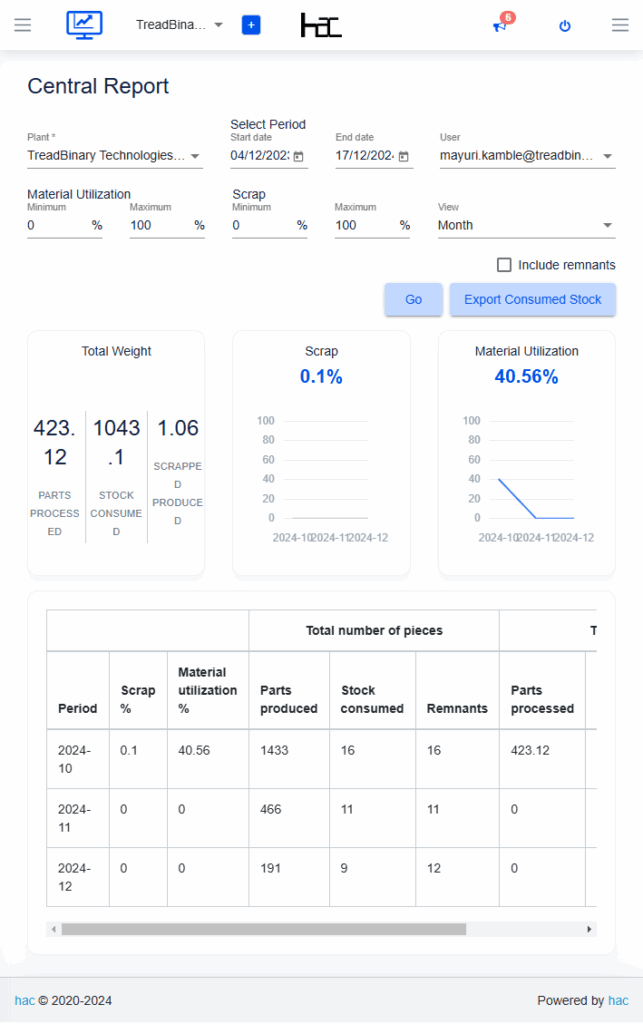Open the TreadBinary organization selector
The width and height of the screenshot is (643, 1024).
click(x=179, y=25)
